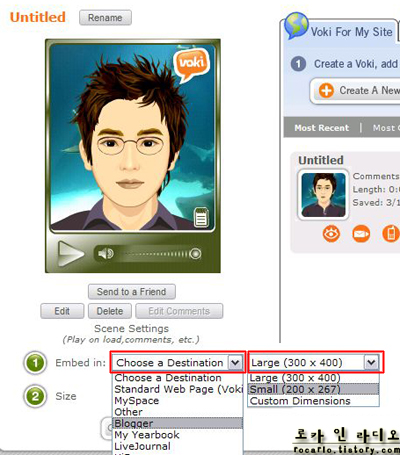Select Other from destination list
Screen dimensions: 400x455
click(178, 412)
